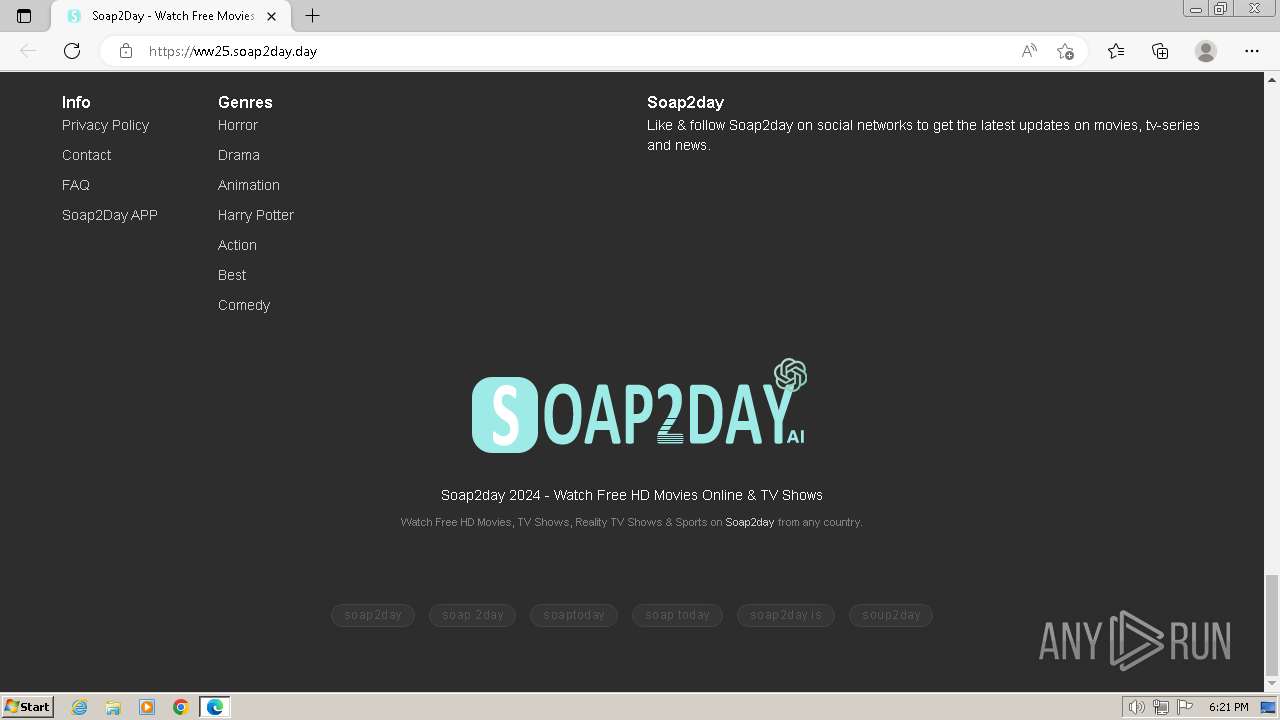Viewport: 1280px width, 720px height.
Task: Open the Action Center flag icon
Action: coord(1185,707)
